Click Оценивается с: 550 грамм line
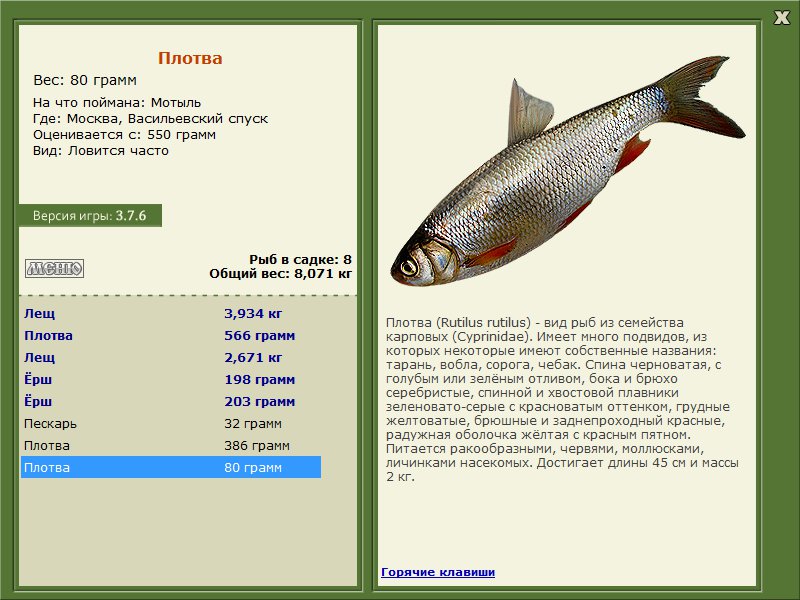Viewport: 800px width, 600px height. coord(124,135)
